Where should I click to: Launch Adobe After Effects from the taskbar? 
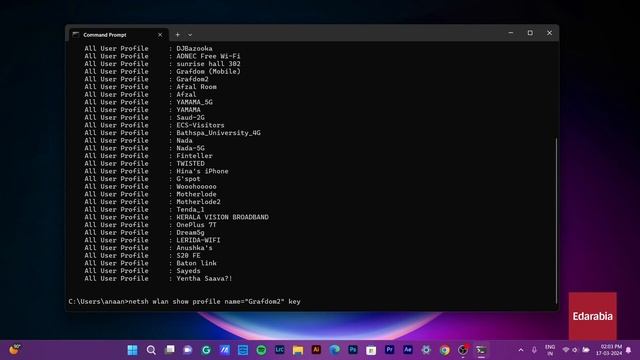pos(408,350)
